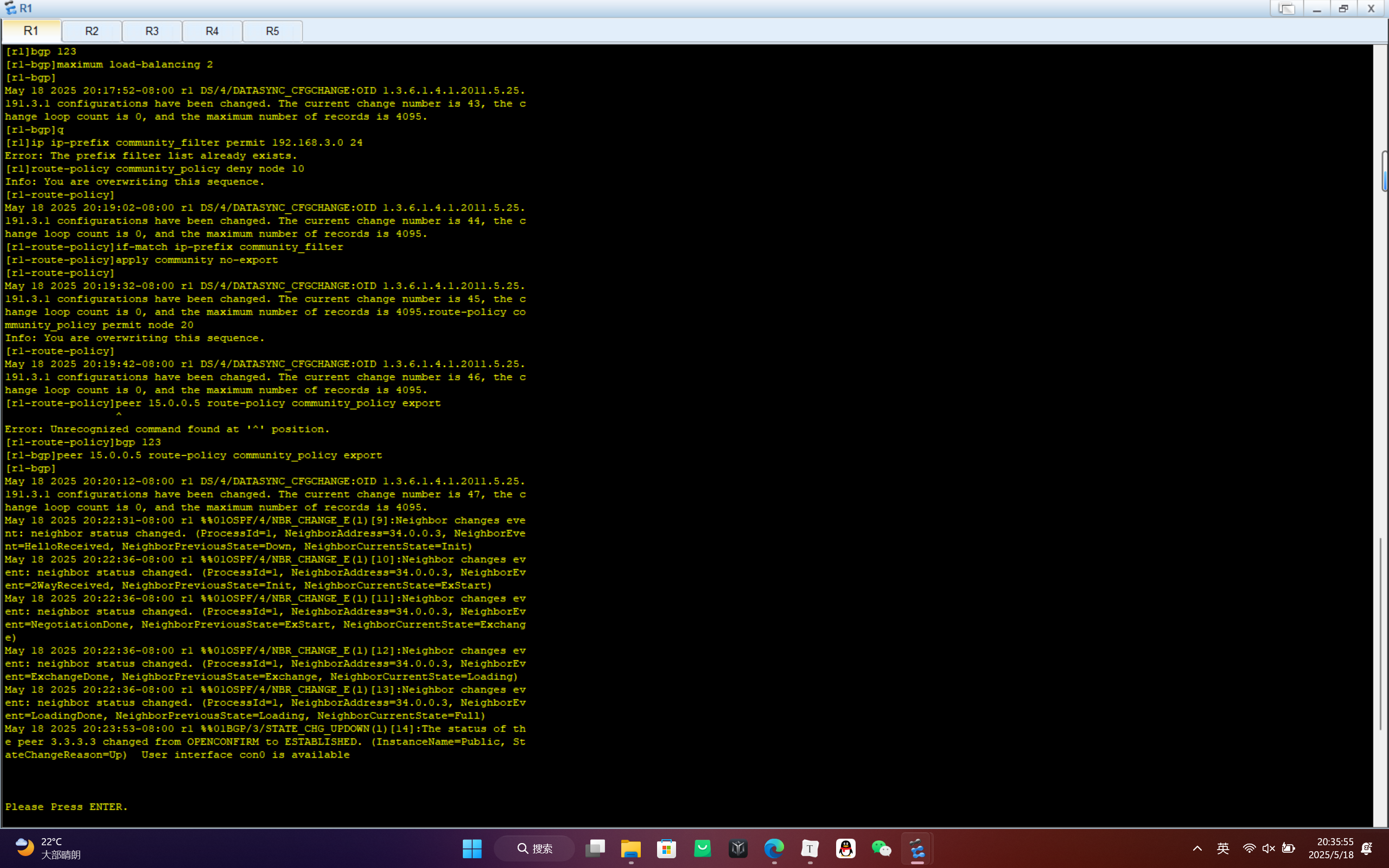Viewport: 1389px width, 868px height.
Task: Click the detach window icon in the title bar
Action: coord(1286,9)
